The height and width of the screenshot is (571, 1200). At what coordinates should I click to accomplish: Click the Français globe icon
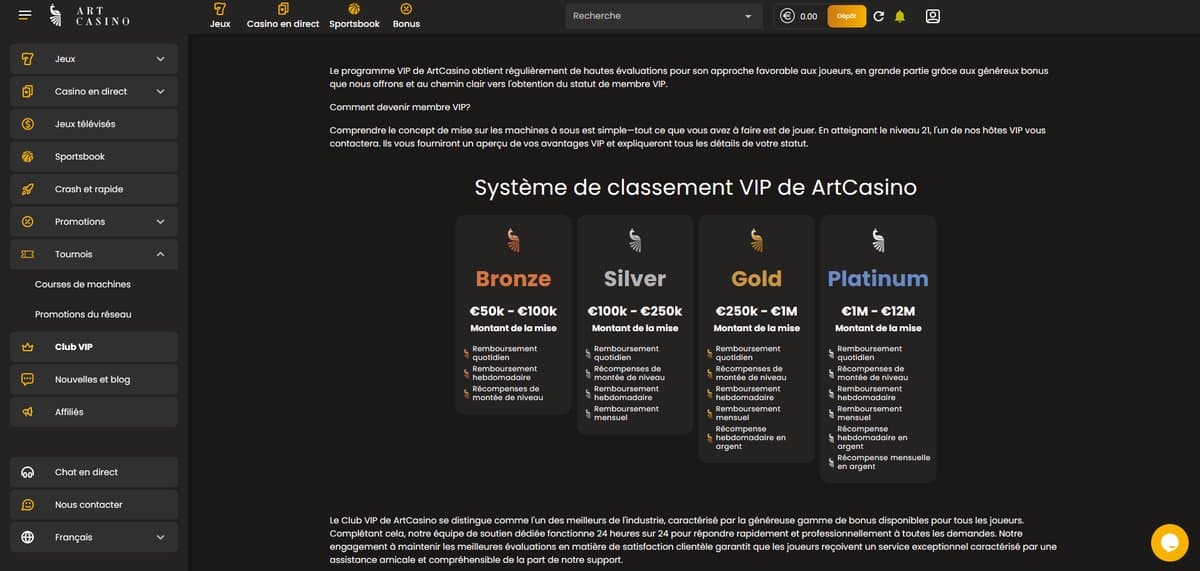pyautogui.click(x=28, y=537)
